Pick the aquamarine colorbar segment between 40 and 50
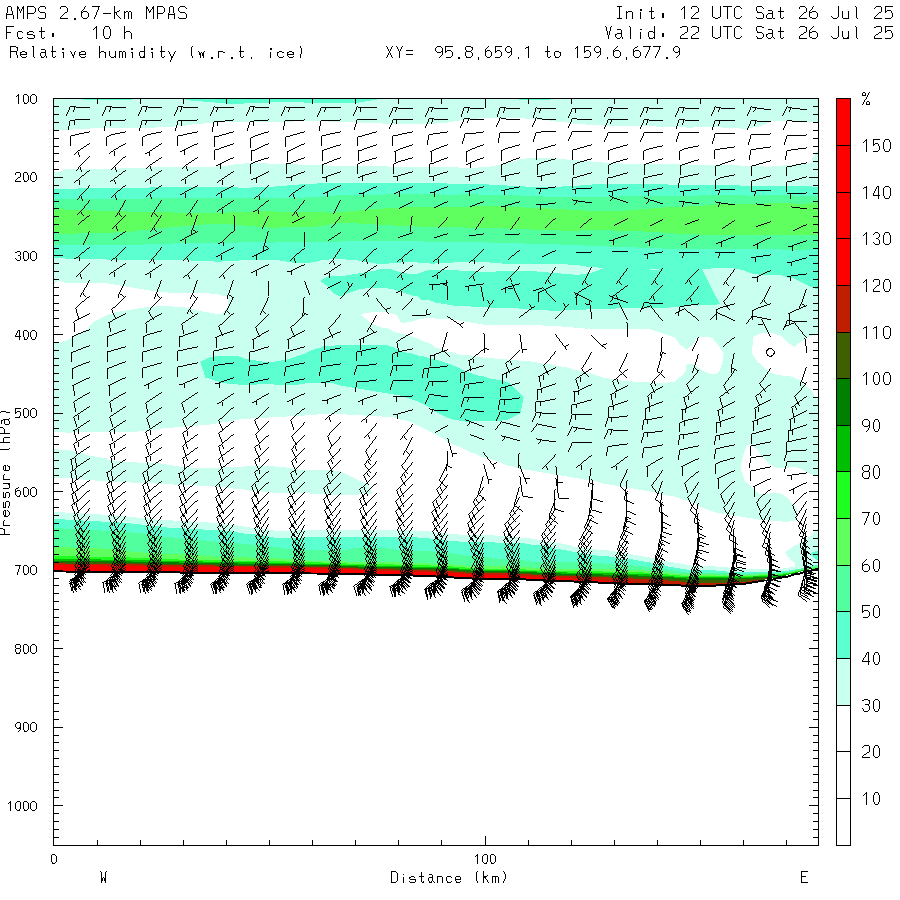 coord(843,635)
